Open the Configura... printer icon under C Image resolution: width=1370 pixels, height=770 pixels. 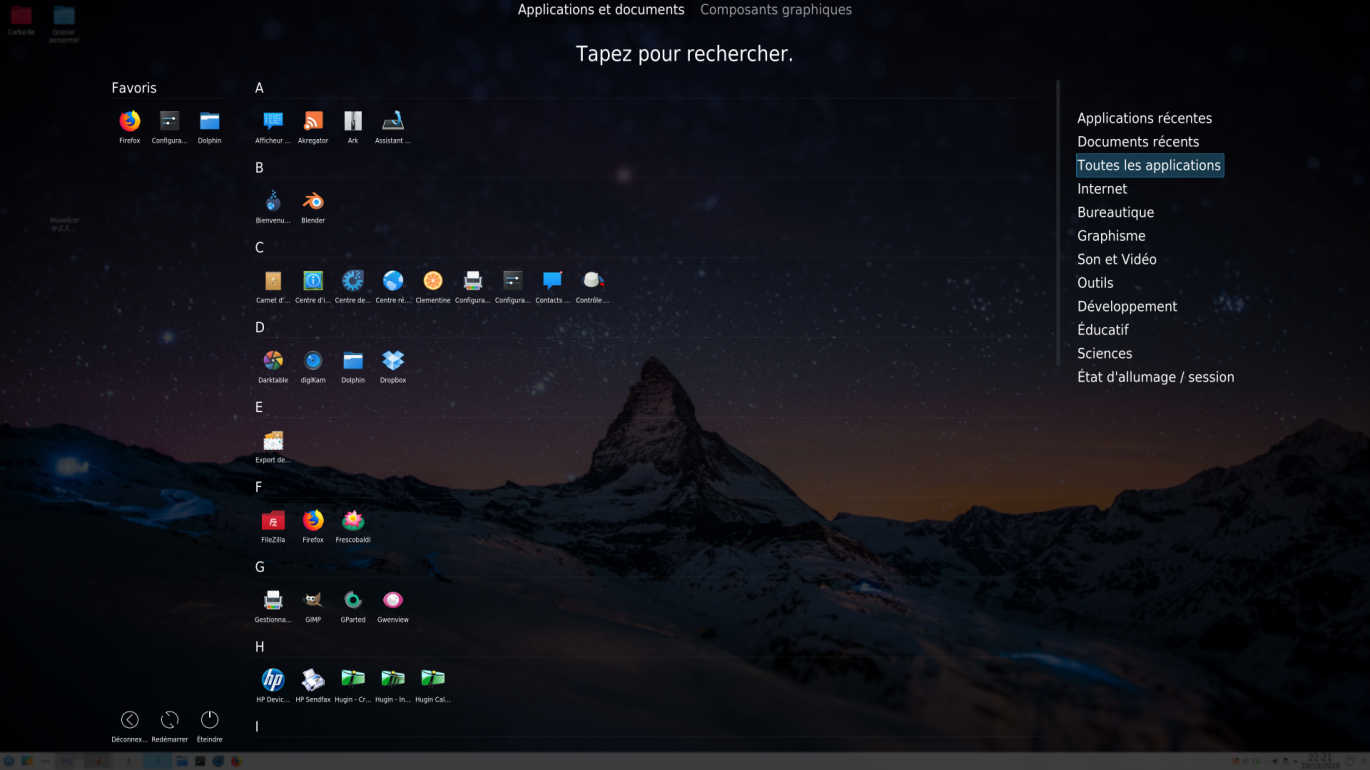[x=473, y=281]
